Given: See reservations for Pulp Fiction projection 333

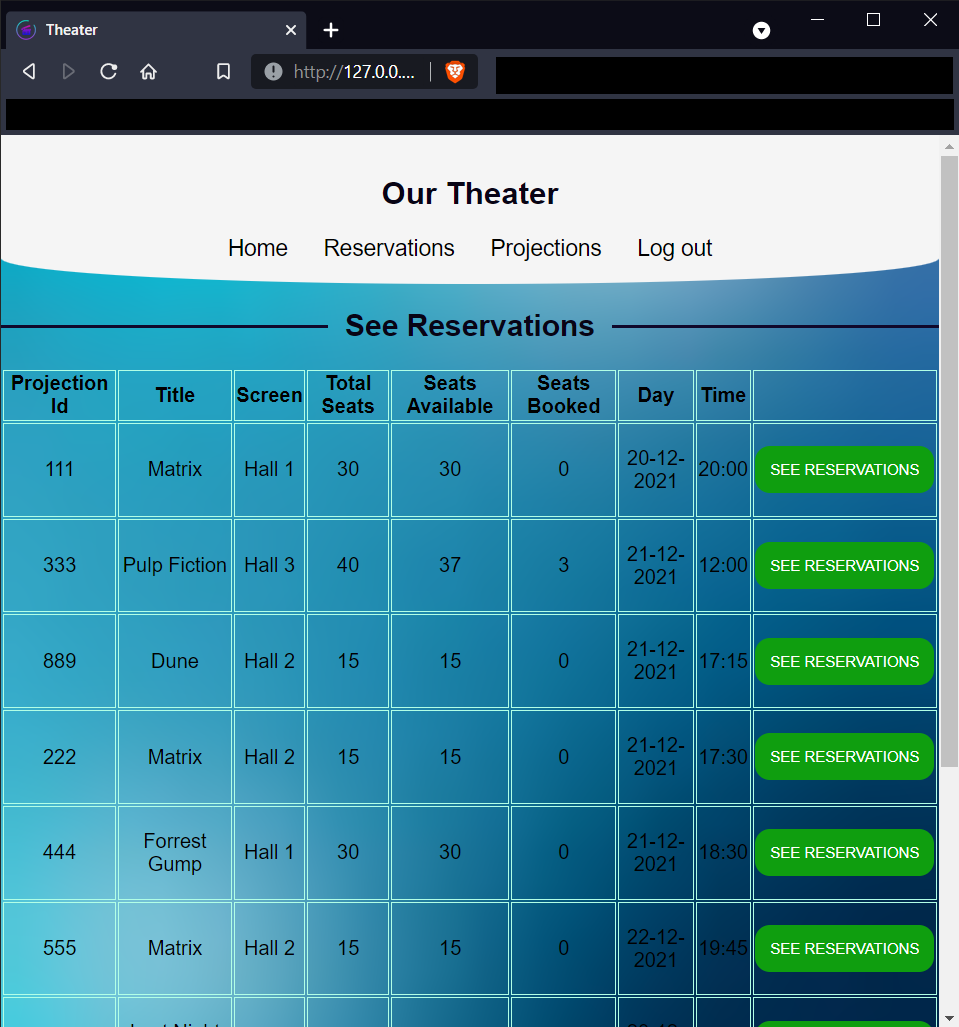Looking at the screenshot, I should coord(844,565).
